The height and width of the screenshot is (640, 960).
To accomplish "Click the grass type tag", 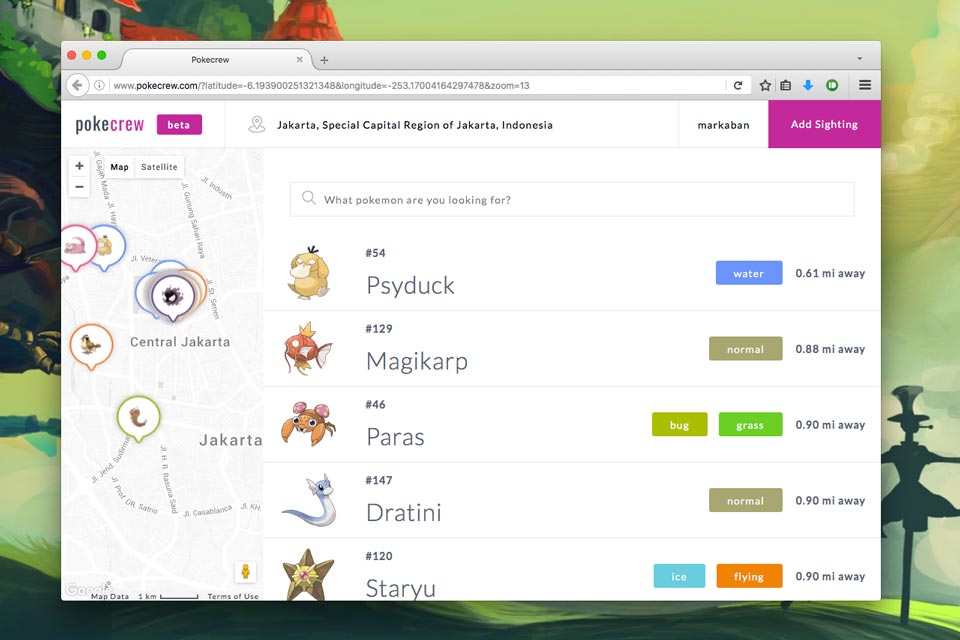I will [x=750, y=424].
